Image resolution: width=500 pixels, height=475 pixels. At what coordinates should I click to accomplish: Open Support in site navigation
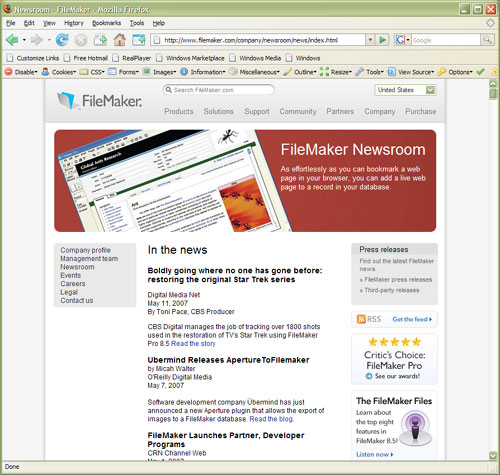[257, 111]
